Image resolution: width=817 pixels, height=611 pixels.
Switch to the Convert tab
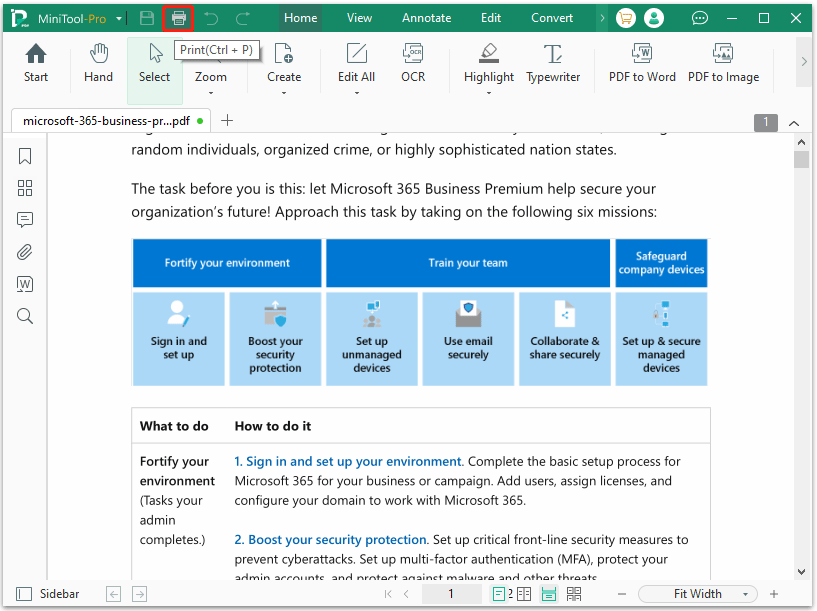552,18
